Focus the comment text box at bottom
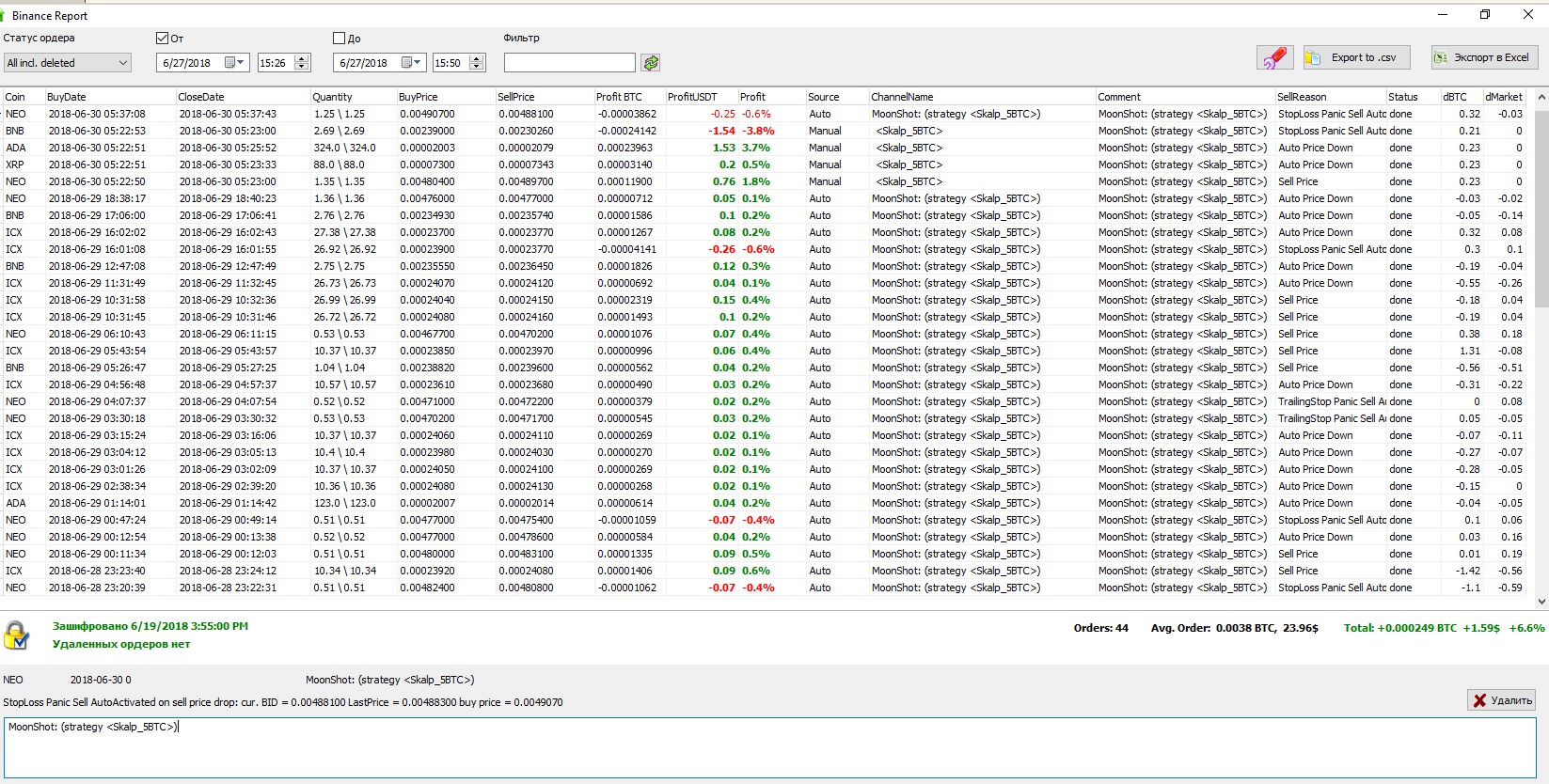The image size is (1549, 784). [770, 747]
